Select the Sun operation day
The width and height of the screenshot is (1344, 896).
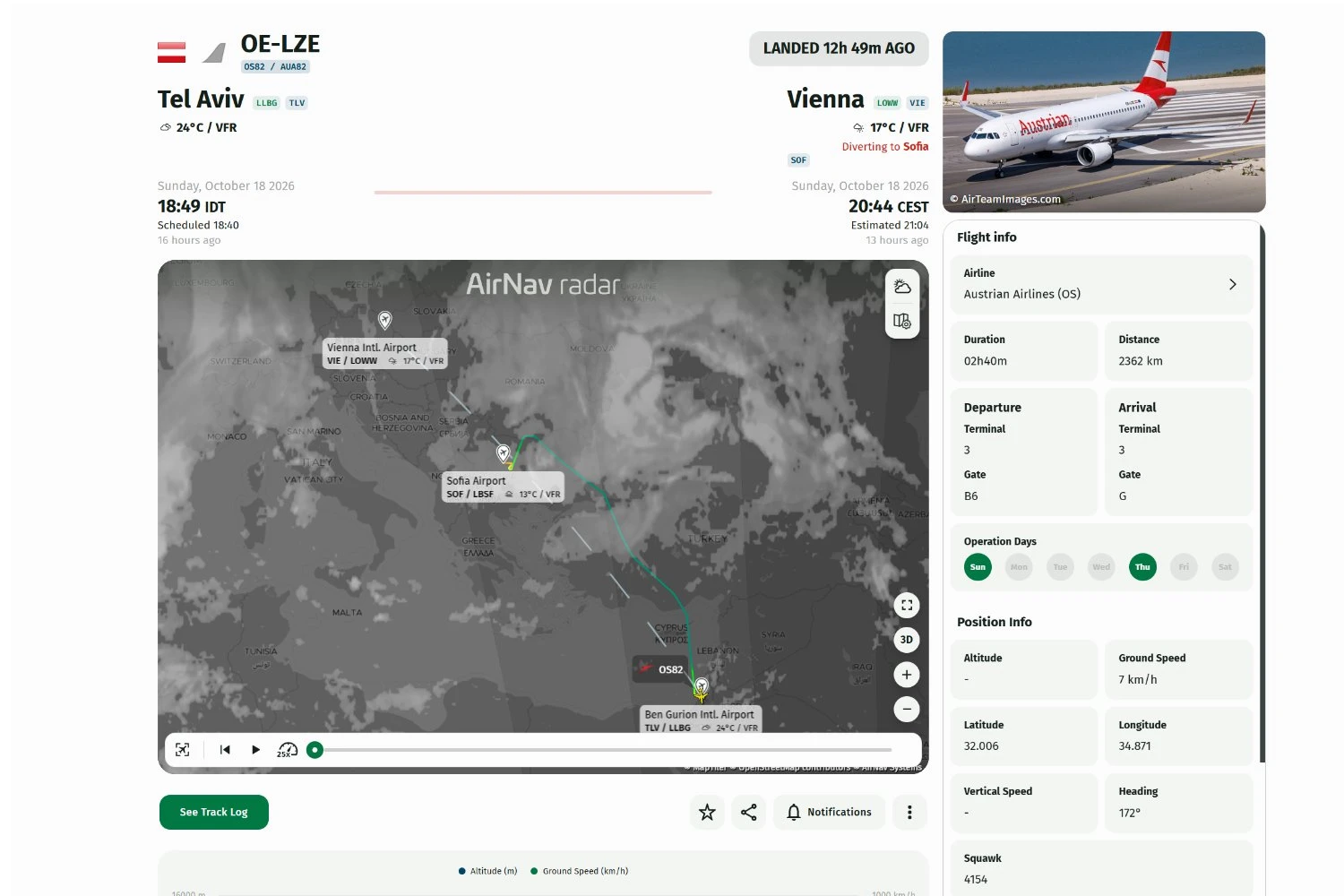(978, 567)
